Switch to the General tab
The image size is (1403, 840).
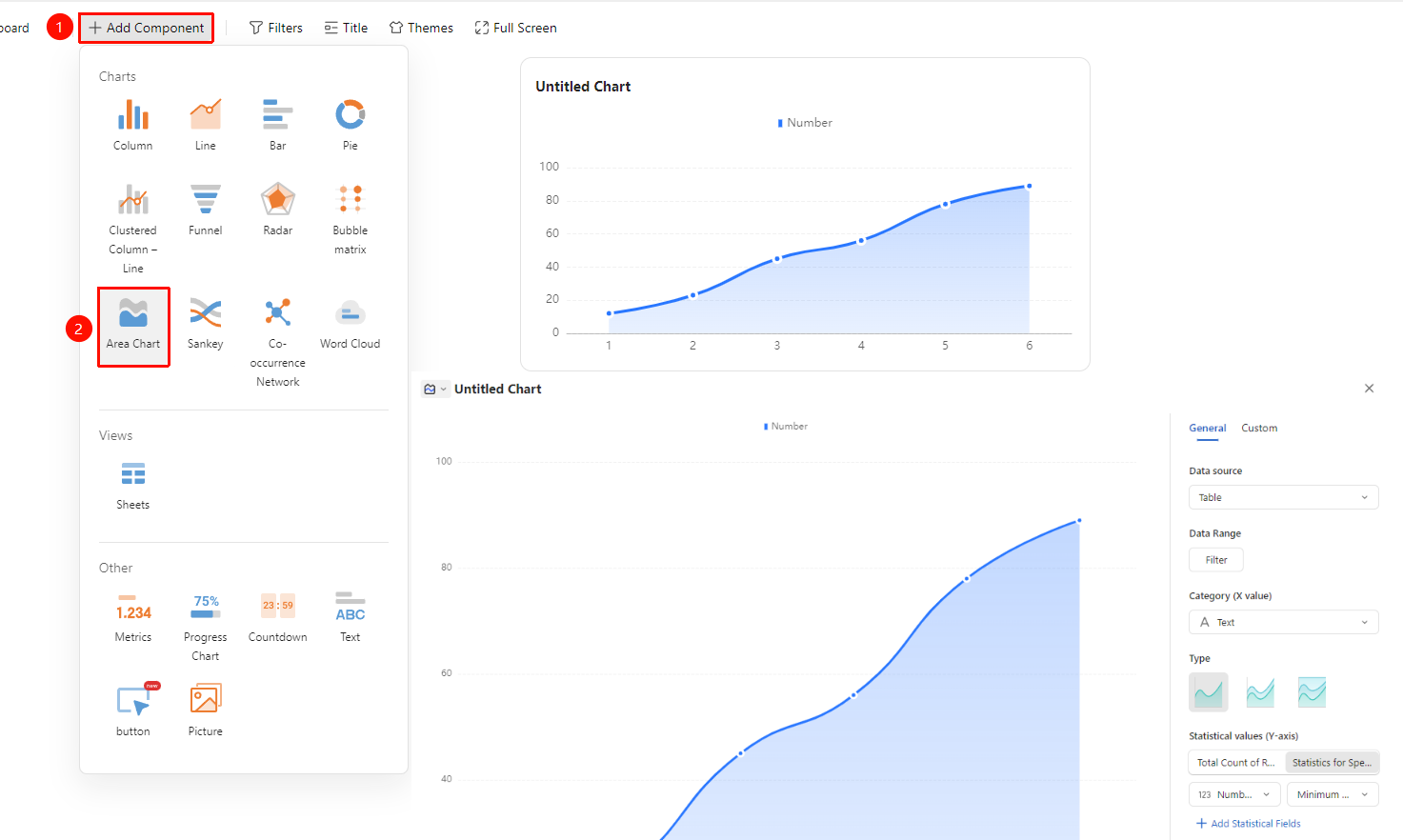point(1208,429)
